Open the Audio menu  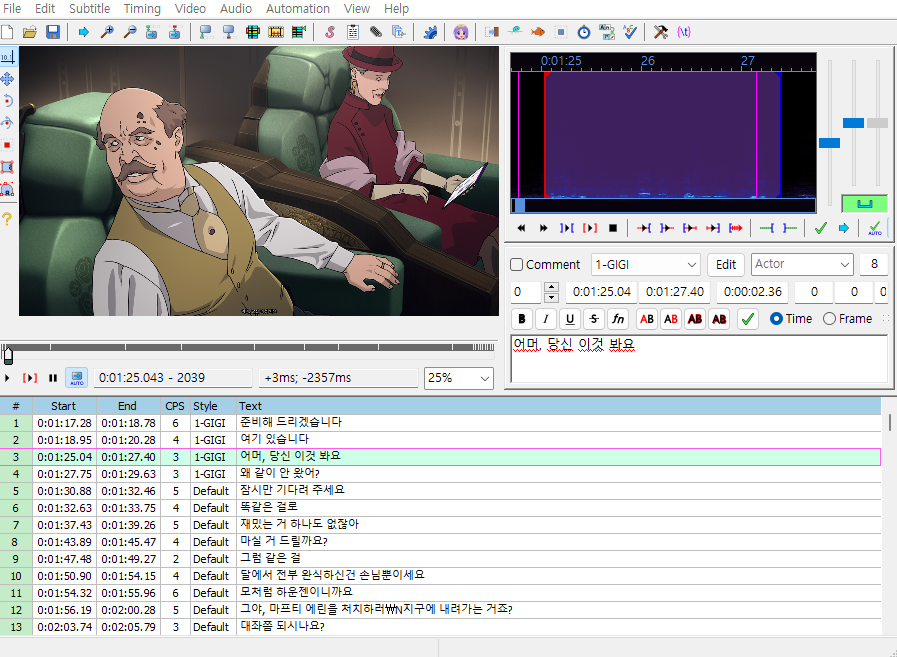coord(236,9)
